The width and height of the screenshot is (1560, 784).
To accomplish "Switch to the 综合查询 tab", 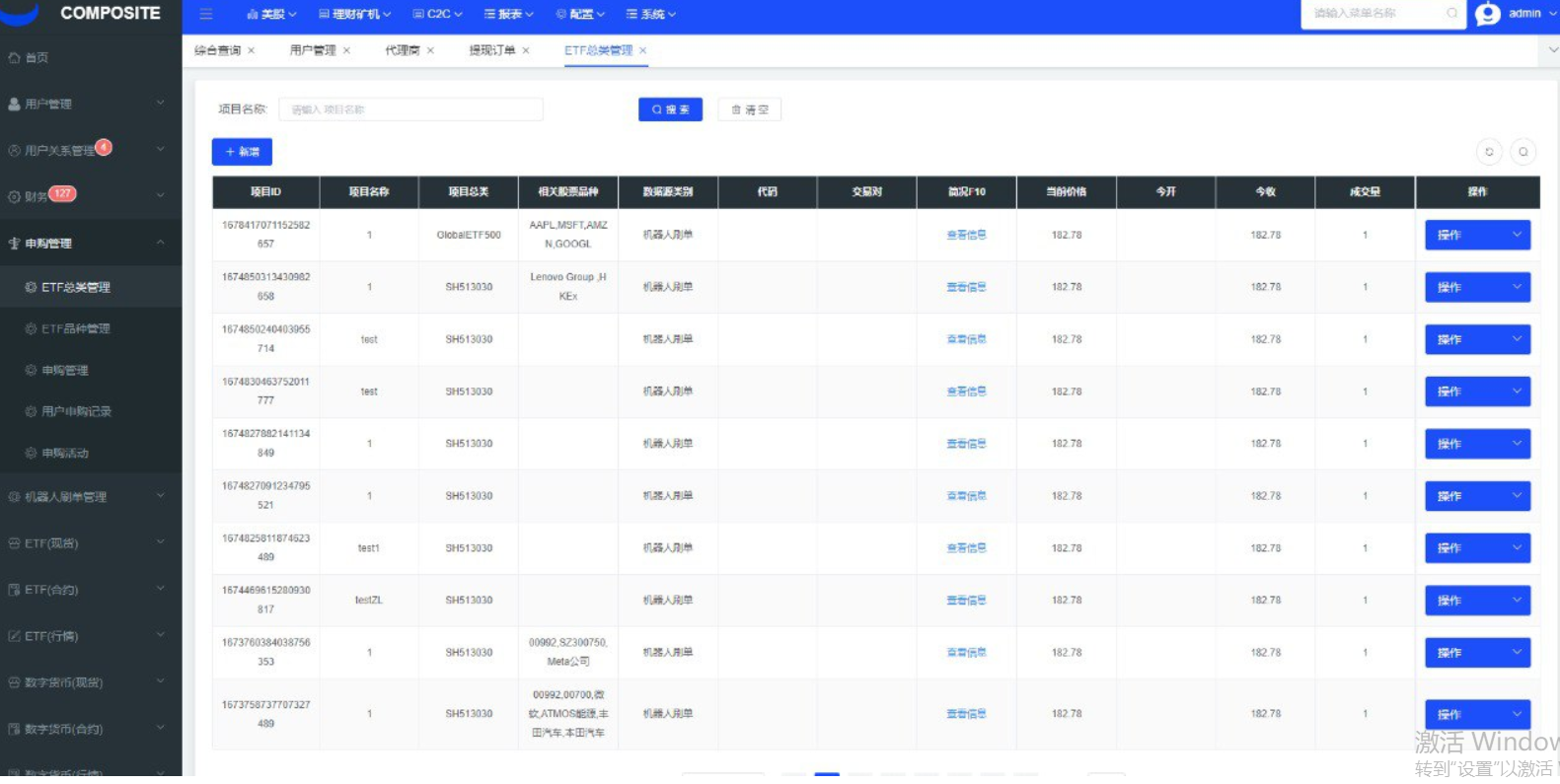I will (217, 50).
